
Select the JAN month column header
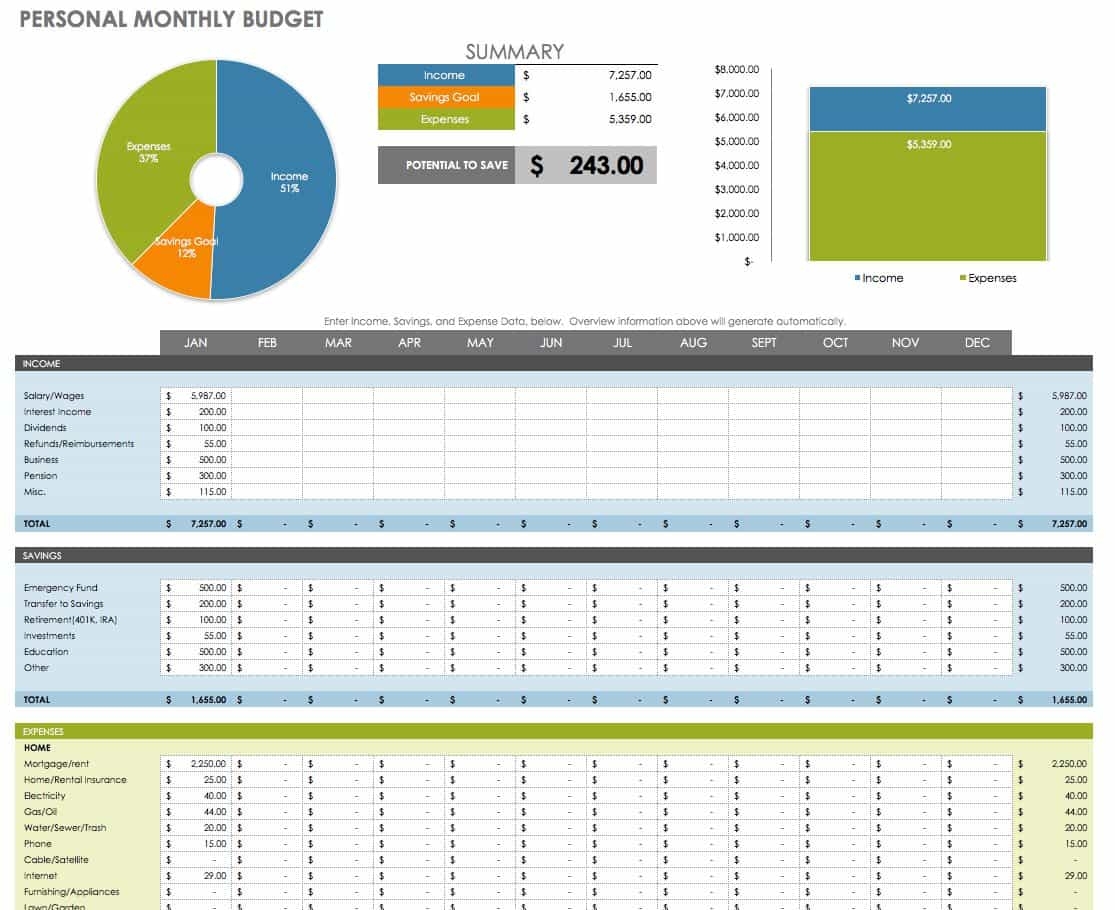196,342
